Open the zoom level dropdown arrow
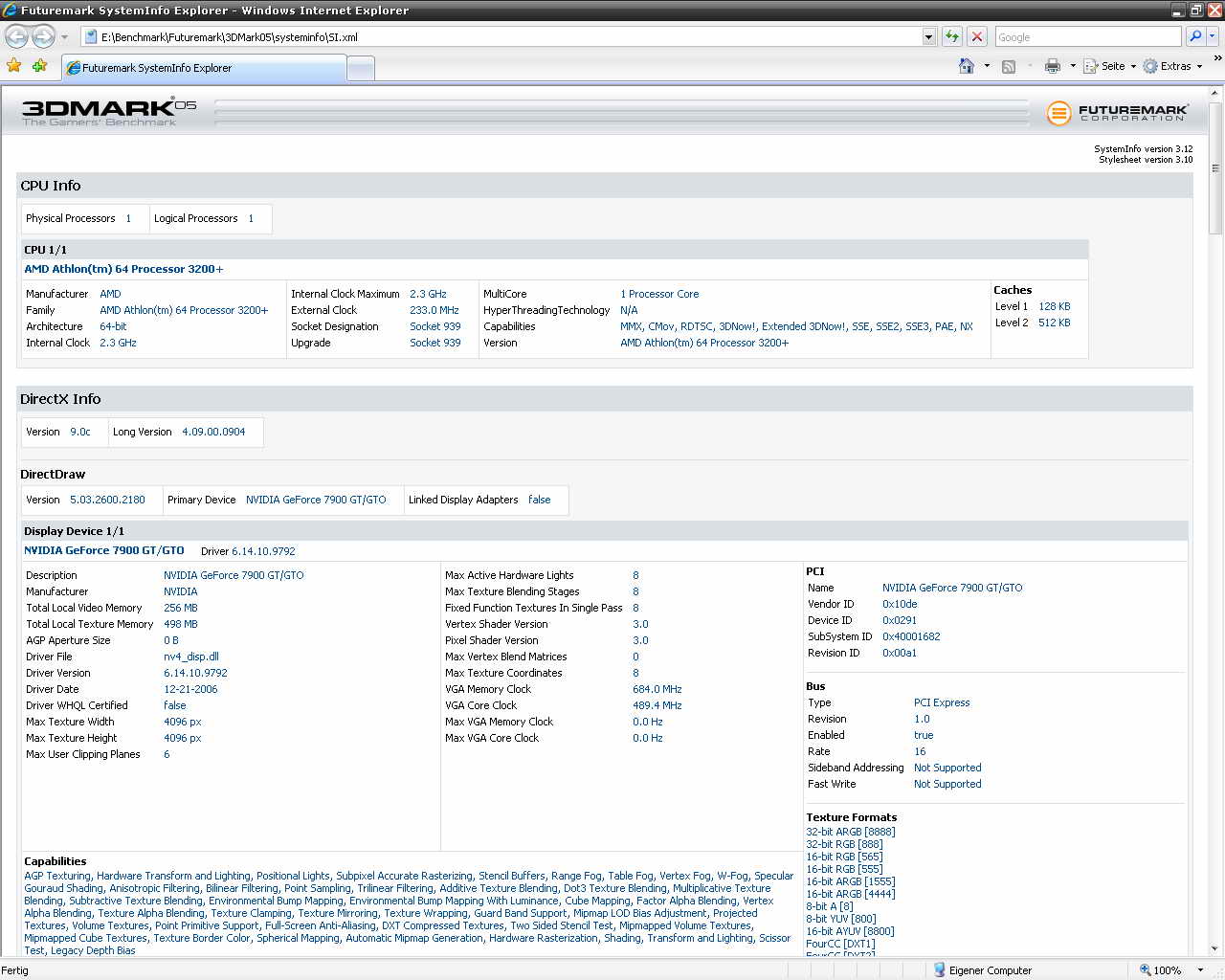Viewport: 1225px width, 980px height. tap(1200, 969)
